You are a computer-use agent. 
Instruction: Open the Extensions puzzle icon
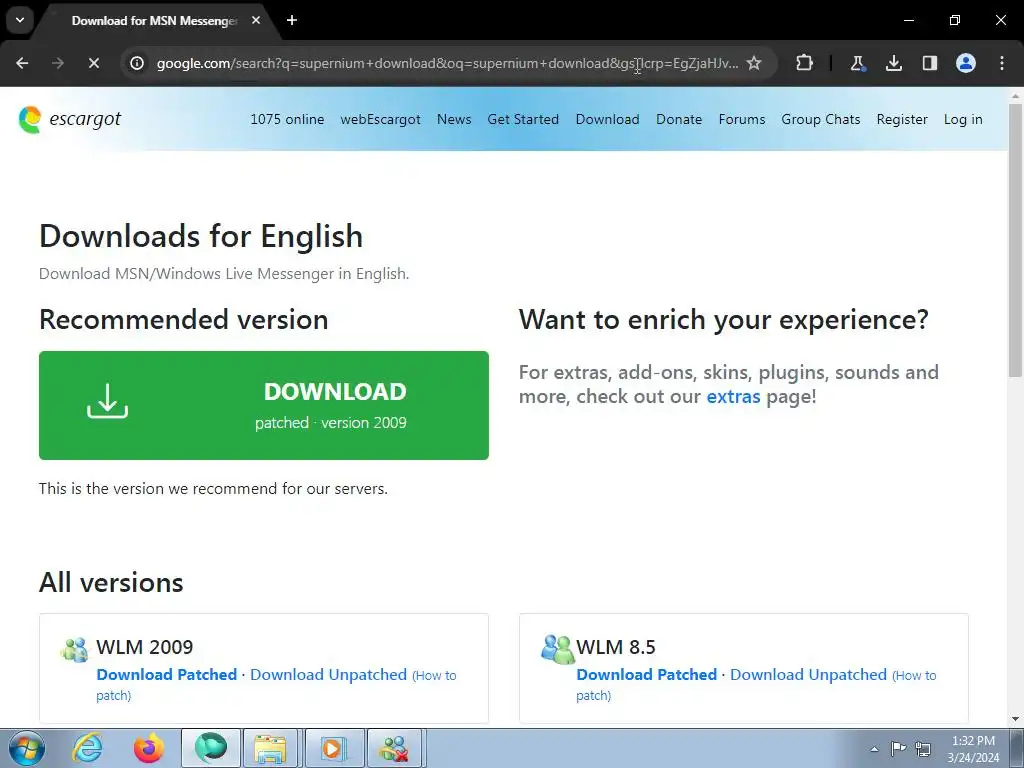pyautogui.click(x=805, y=63)
